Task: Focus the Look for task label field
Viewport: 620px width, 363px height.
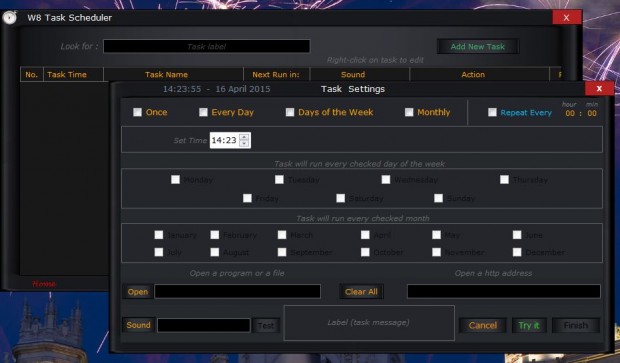Action: pos(206,46)
